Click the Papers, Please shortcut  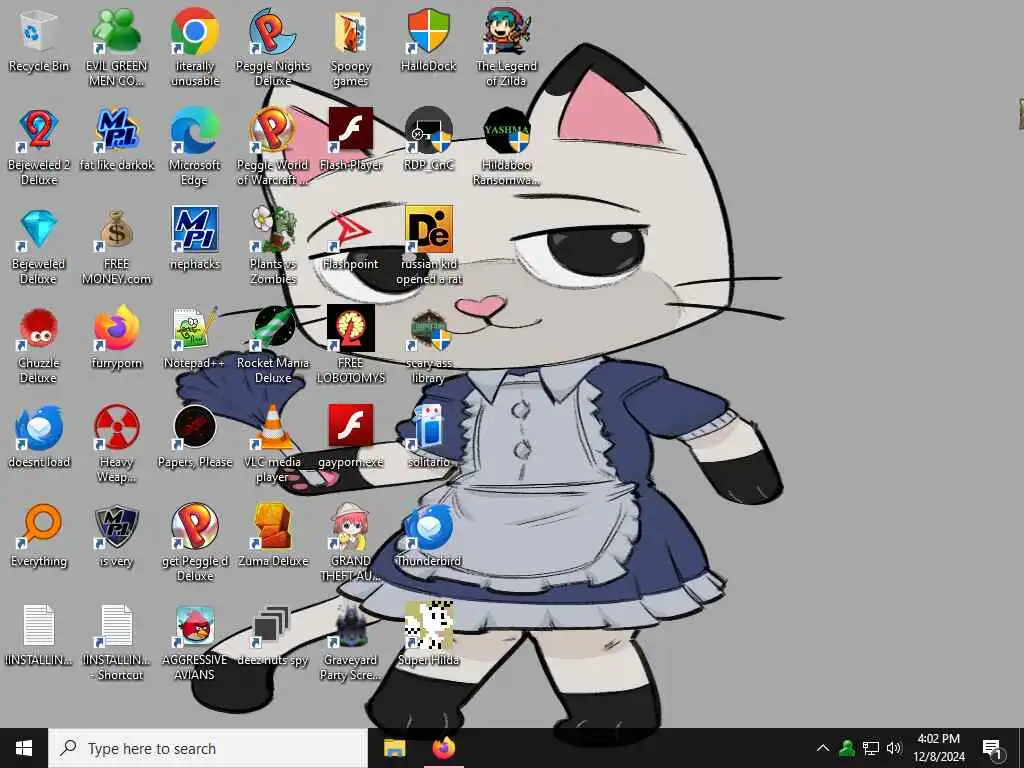pyautogui.click(x=195, y=428)
